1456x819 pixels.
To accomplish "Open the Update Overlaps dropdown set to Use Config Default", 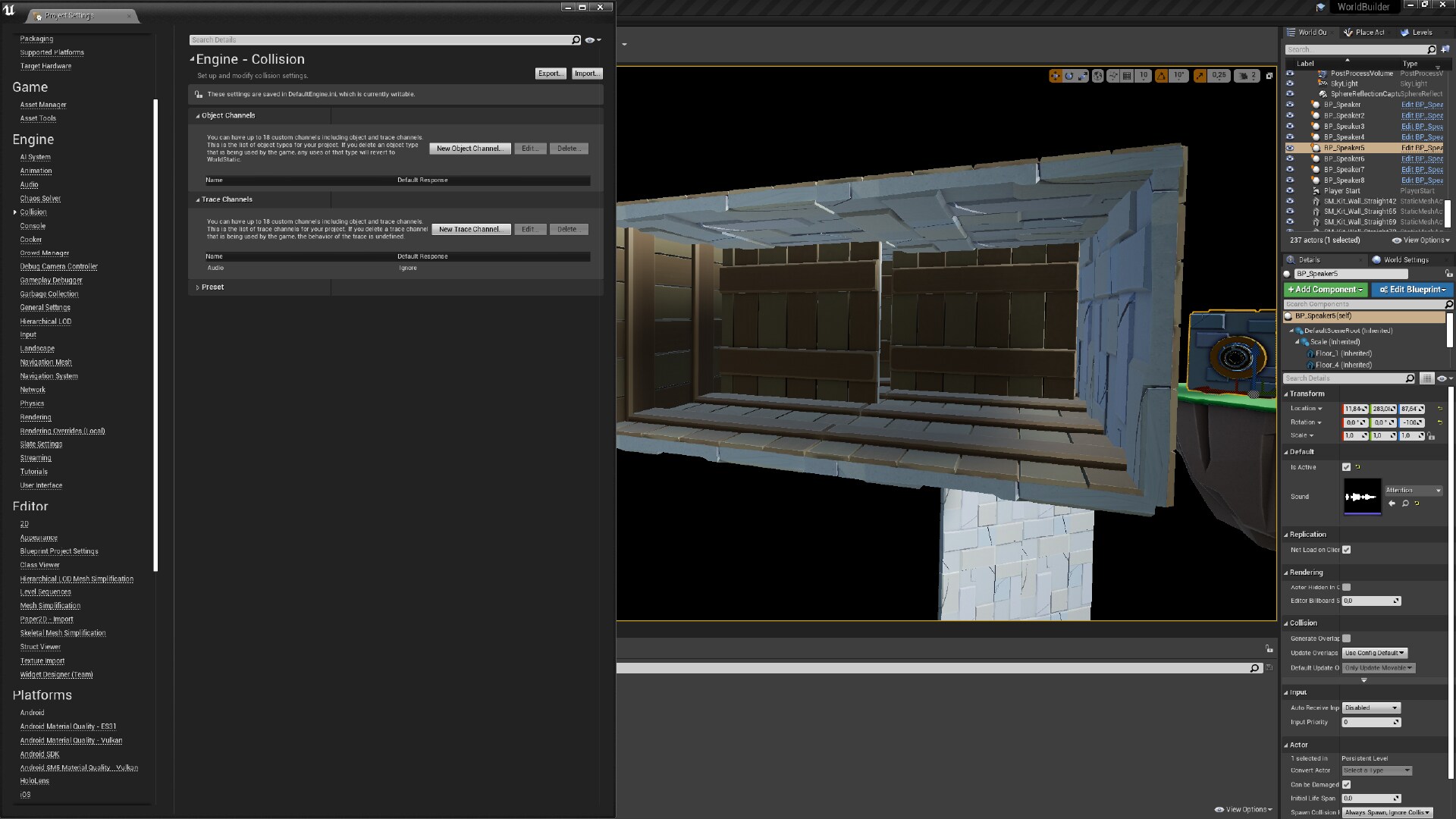I will 1374,652.
